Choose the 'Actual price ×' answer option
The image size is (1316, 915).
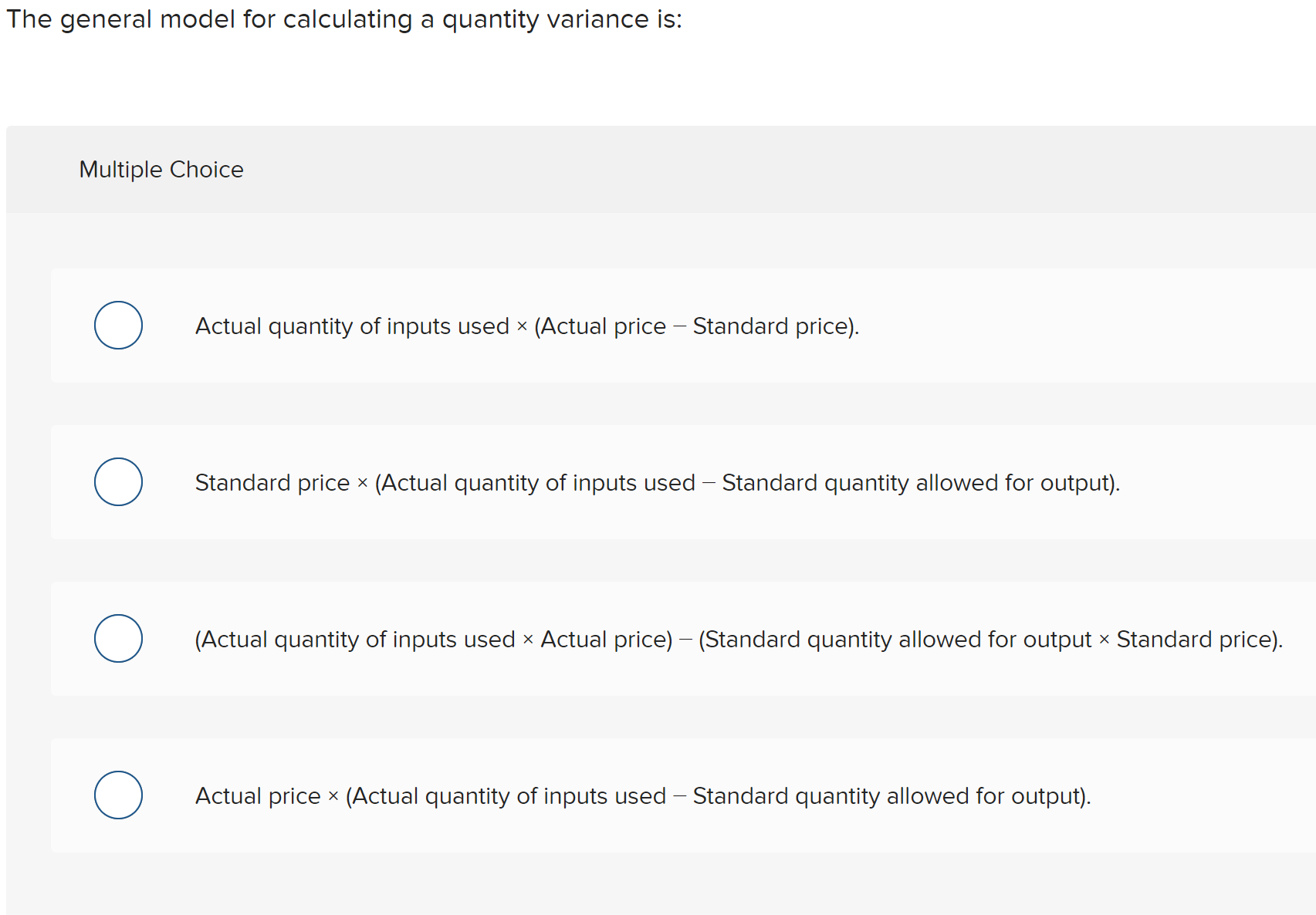(x=643, y=795)
